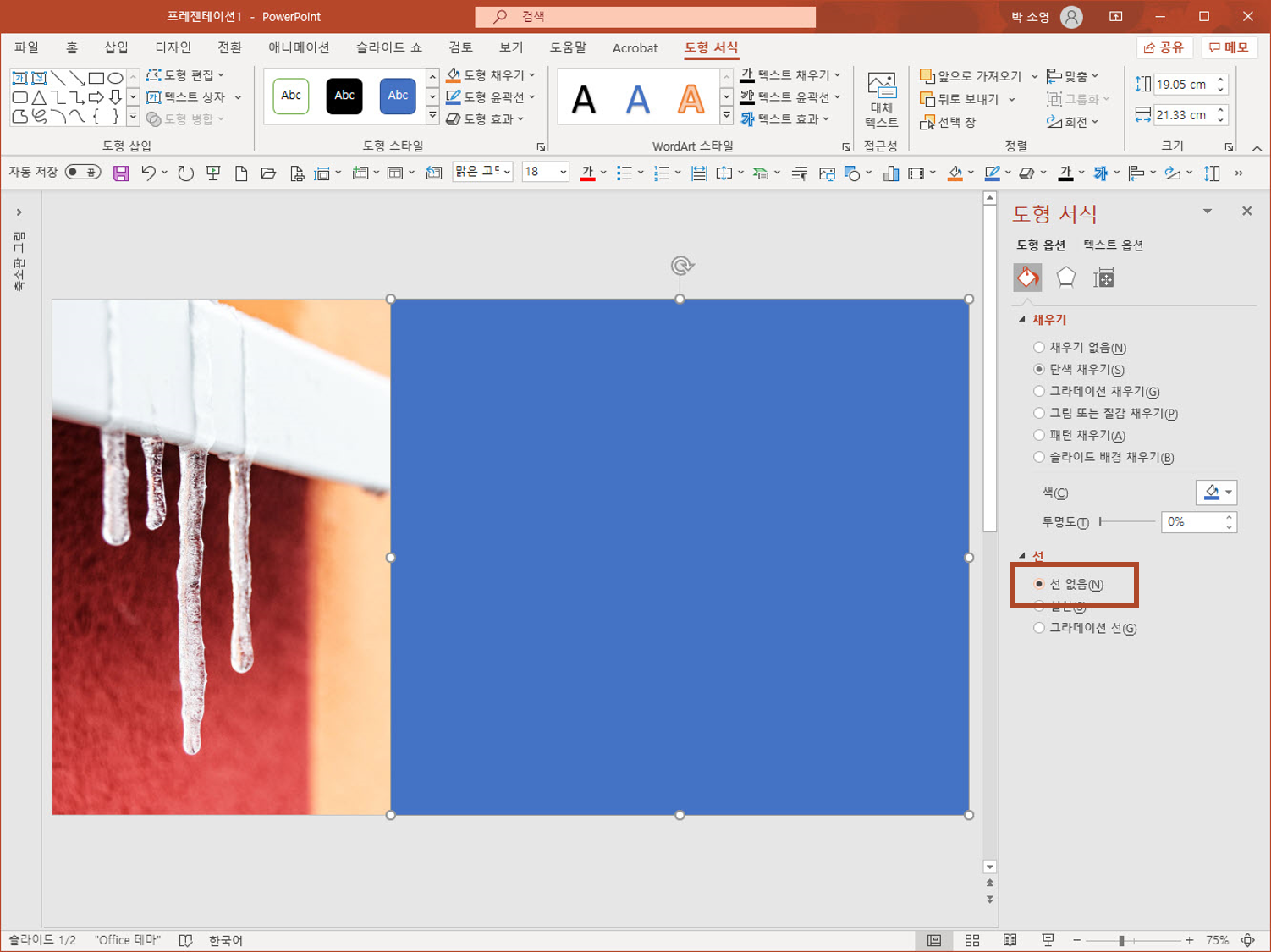Select 단색 채우기 radio option

click(1039, 370)
